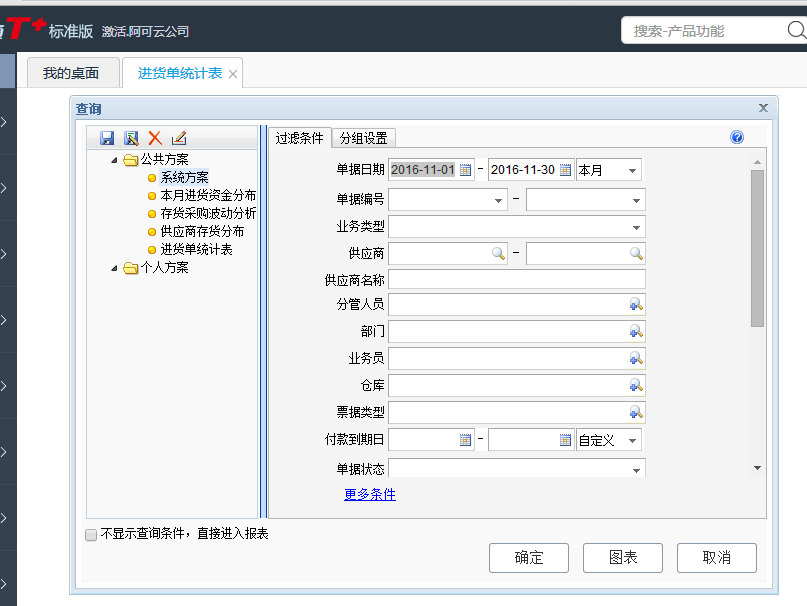
Task: Select 本月进货资金分布 scheme
Action: (208, 195)
